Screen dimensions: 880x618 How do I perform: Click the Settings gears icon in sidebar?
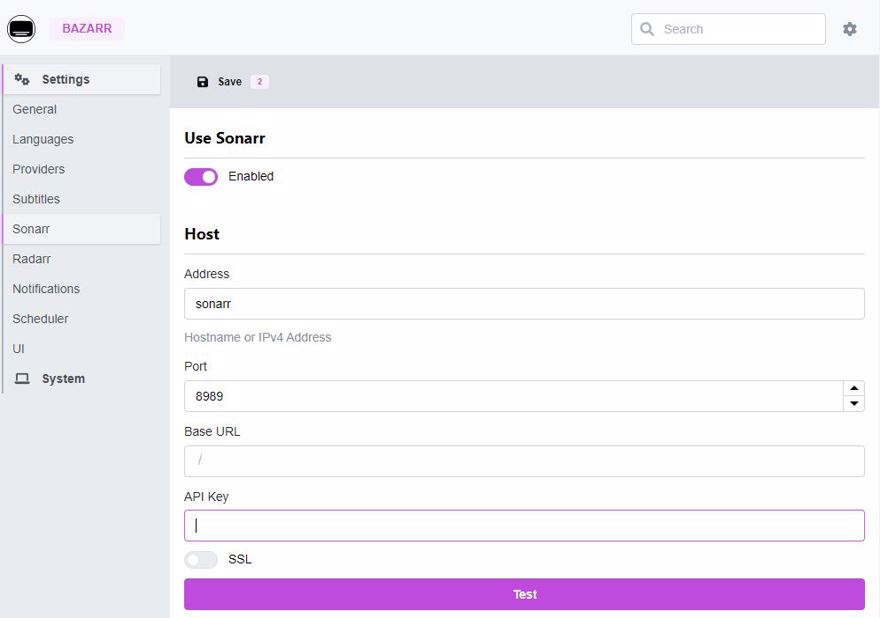(22, 79)
